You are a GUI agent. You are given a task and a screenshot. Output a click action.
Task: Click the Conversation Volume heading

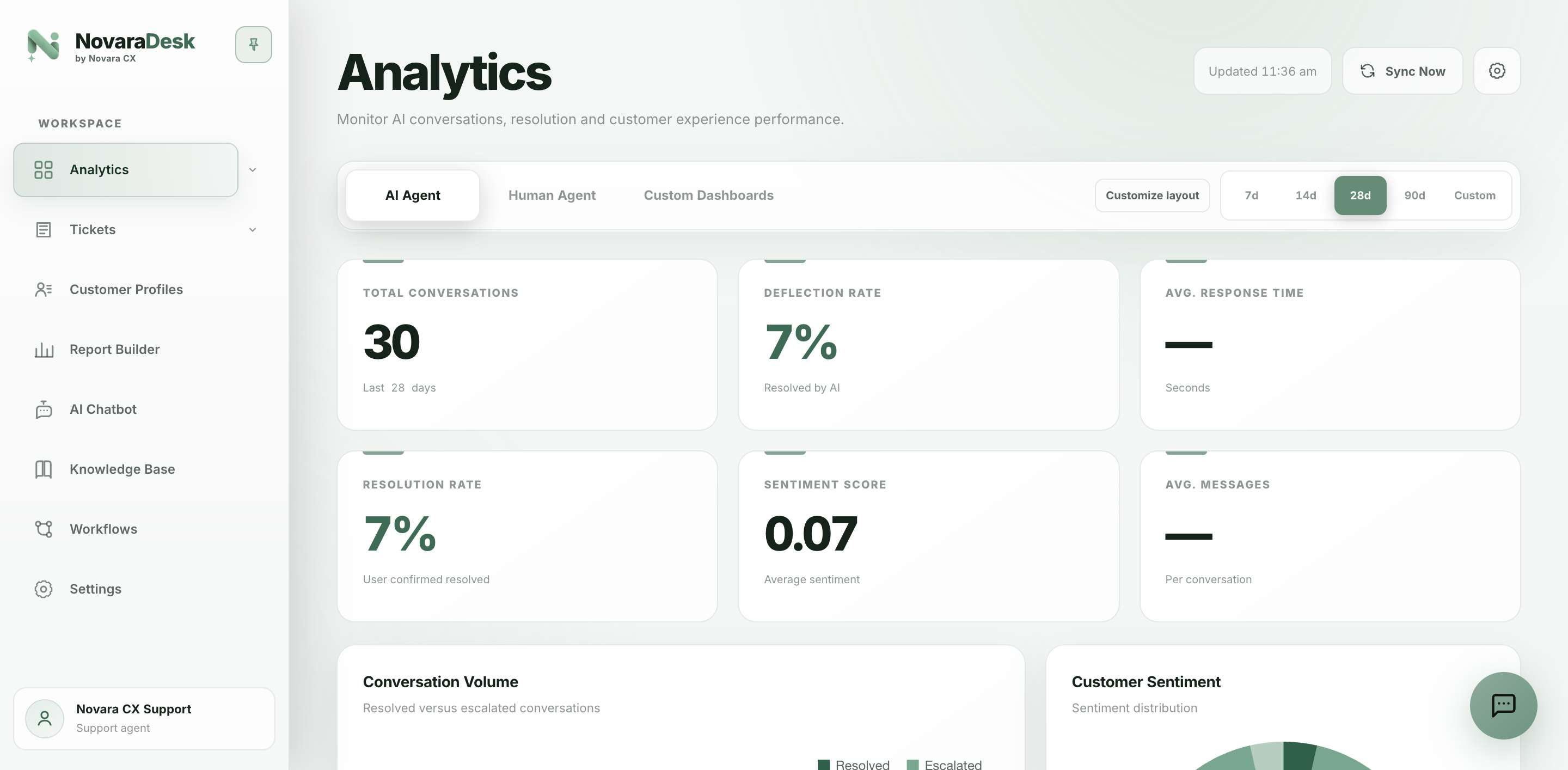click(440, 682)
